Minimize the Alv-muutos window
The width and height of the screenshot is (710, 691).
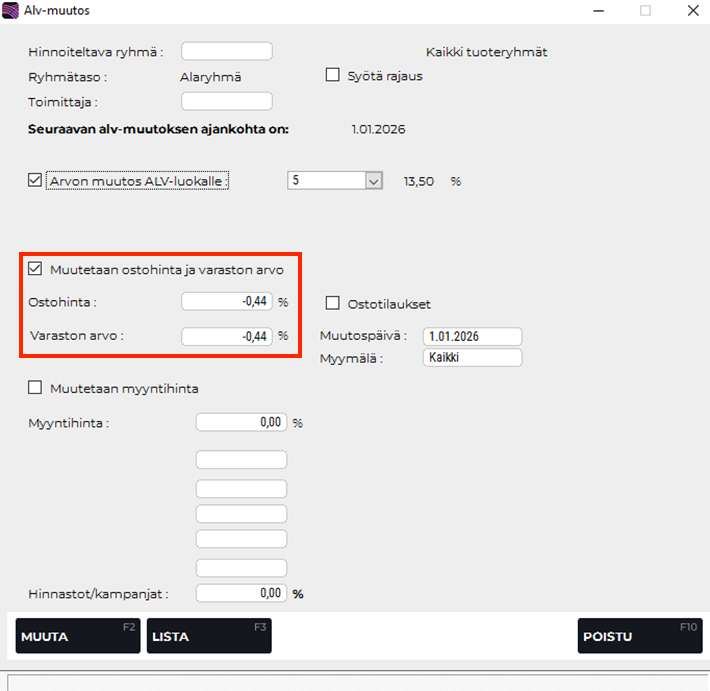[598, 11]
